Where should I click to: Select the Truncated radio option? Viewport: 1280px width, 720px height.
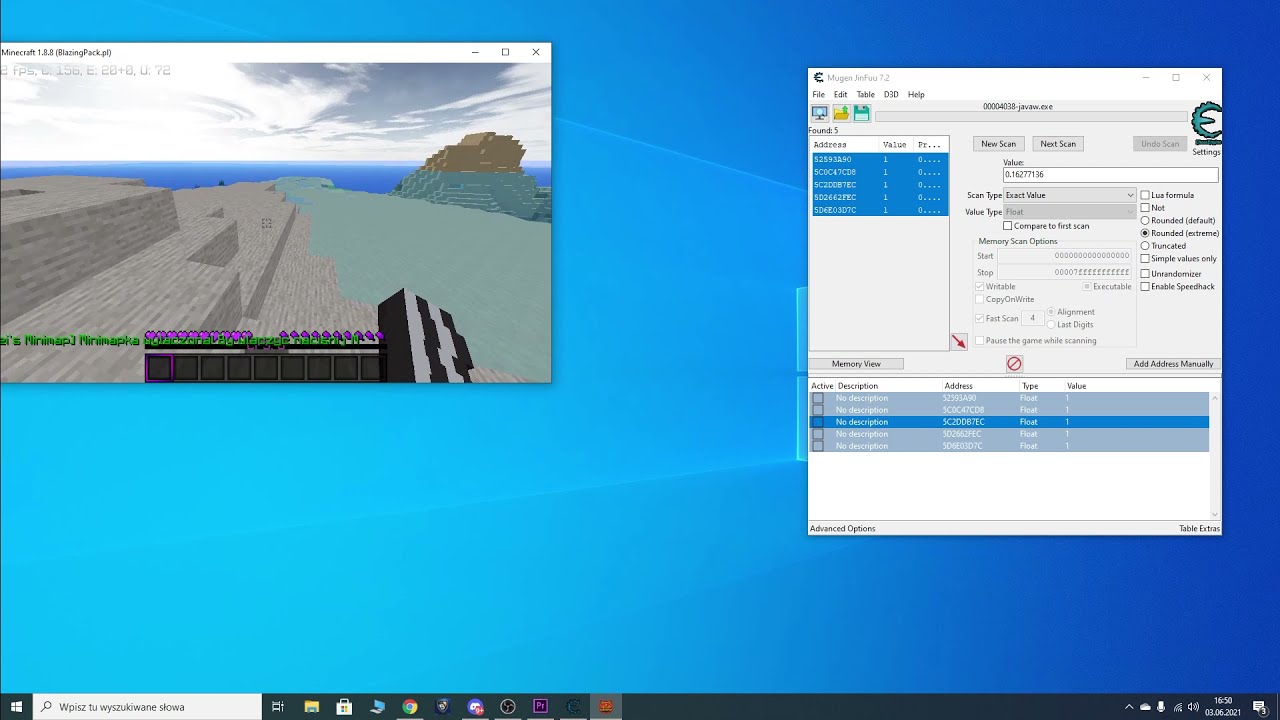[x=1145, y=246]
